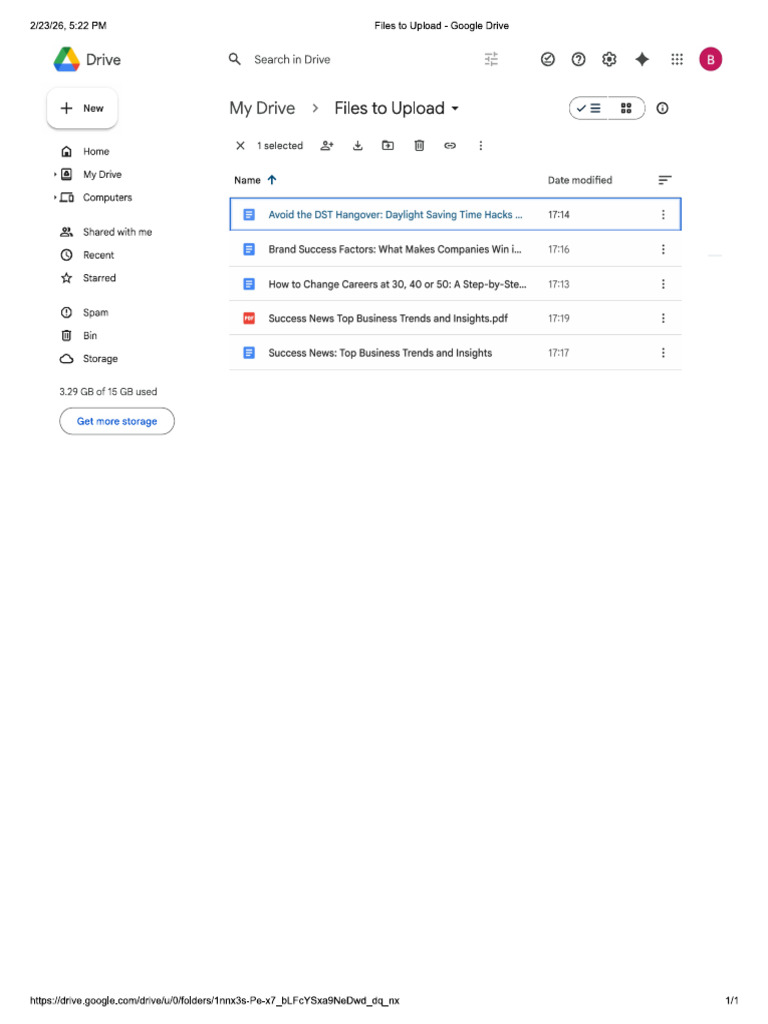The height and width of the screenshot is (1024, 768).
Task: Open the Google apps grid icon
Action: [x=677, y=59]
